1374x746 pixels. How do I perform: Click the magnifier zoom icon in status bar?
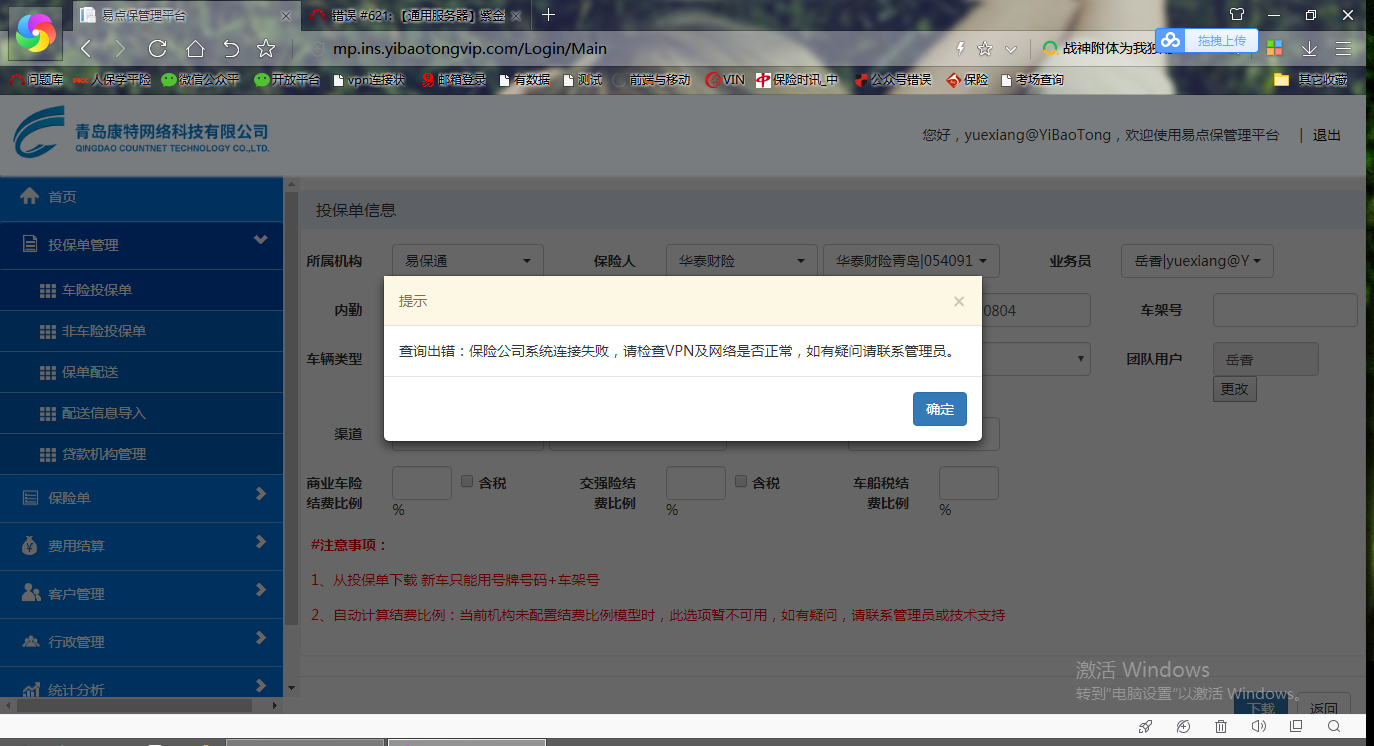click(x=1335, y=727)
